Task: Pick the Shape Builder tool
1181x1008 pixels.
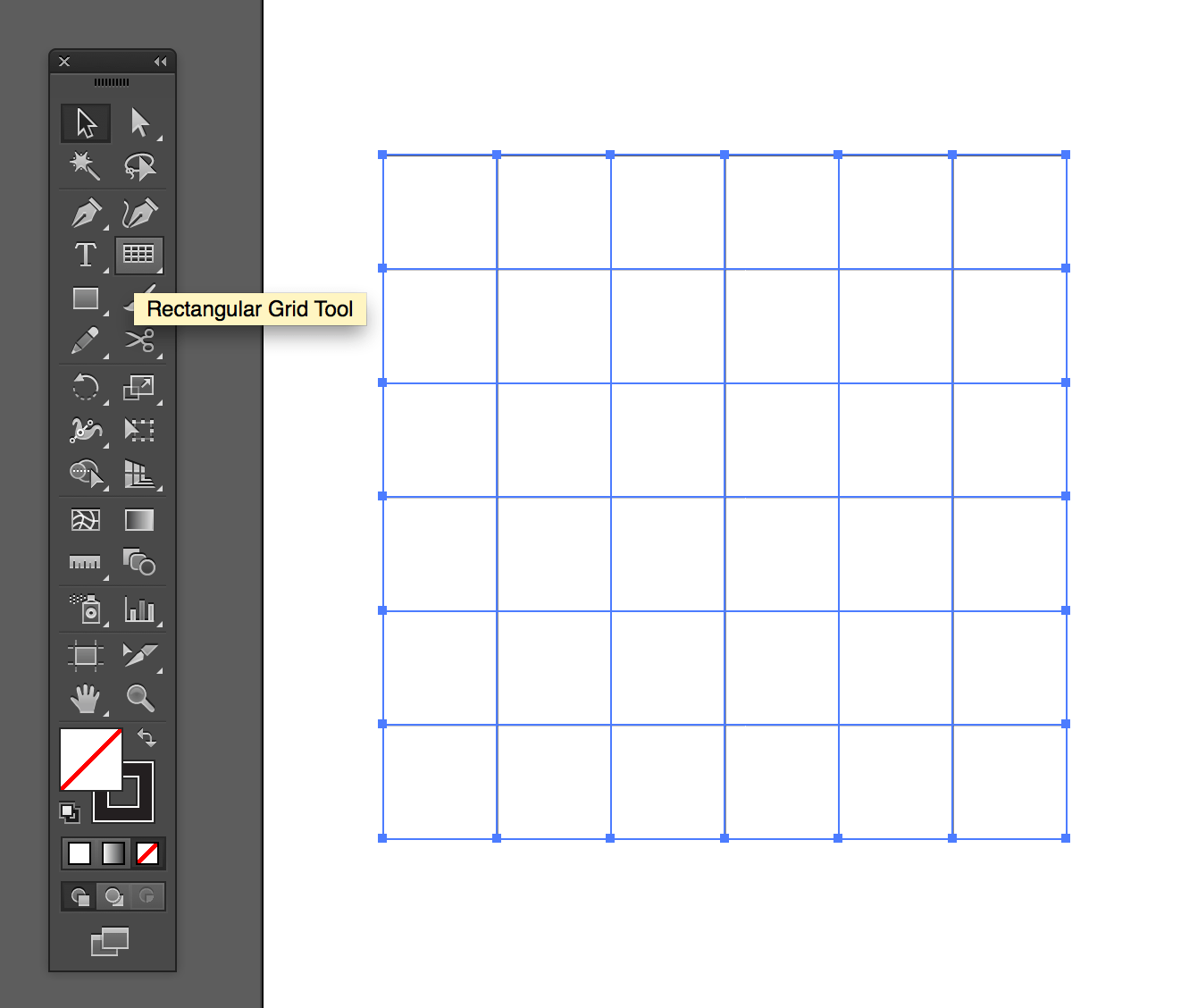Action: pyautogui.click(x=86, y=474)
